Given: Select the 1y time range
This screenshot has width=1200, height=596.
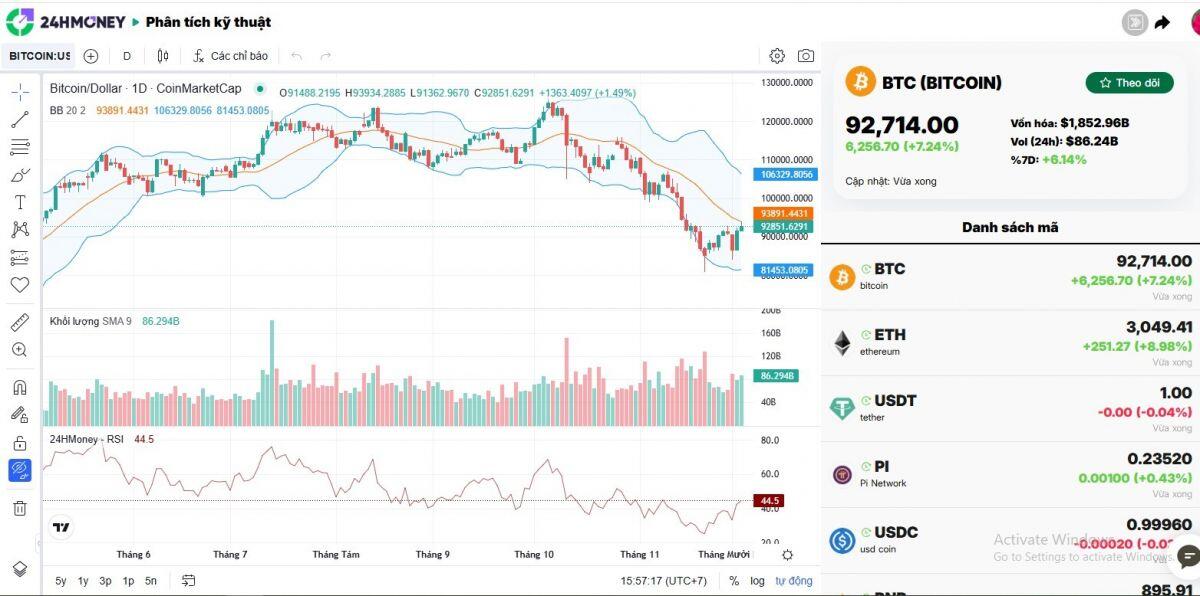Looking at the screenshot, I should [x=83, y=580].
